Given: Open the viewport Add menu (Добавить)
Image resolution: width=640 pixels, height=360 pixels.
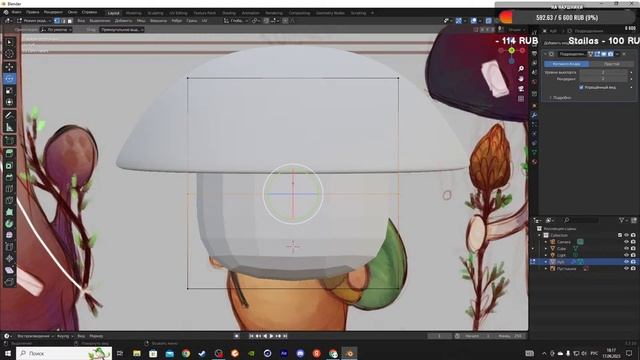Looking at the screenshot, I should (123, 20).
